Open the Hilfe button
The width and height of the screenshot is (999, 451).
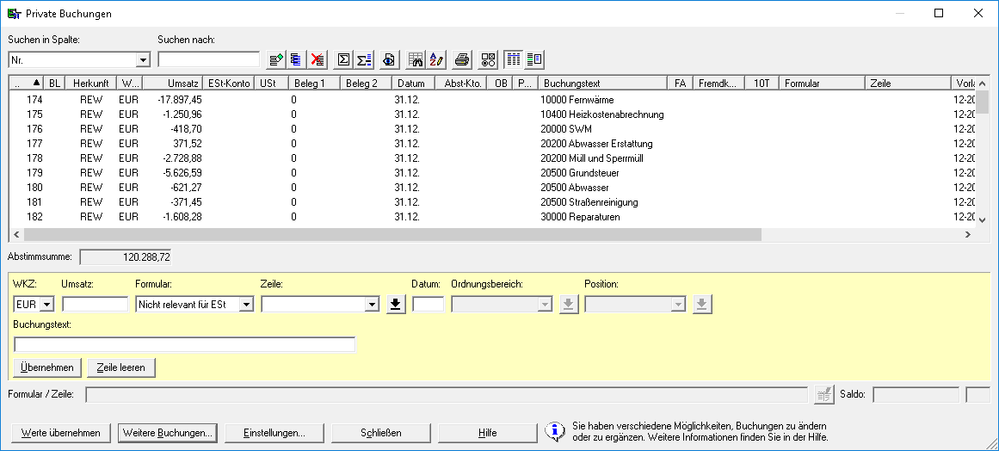point(487,433)
